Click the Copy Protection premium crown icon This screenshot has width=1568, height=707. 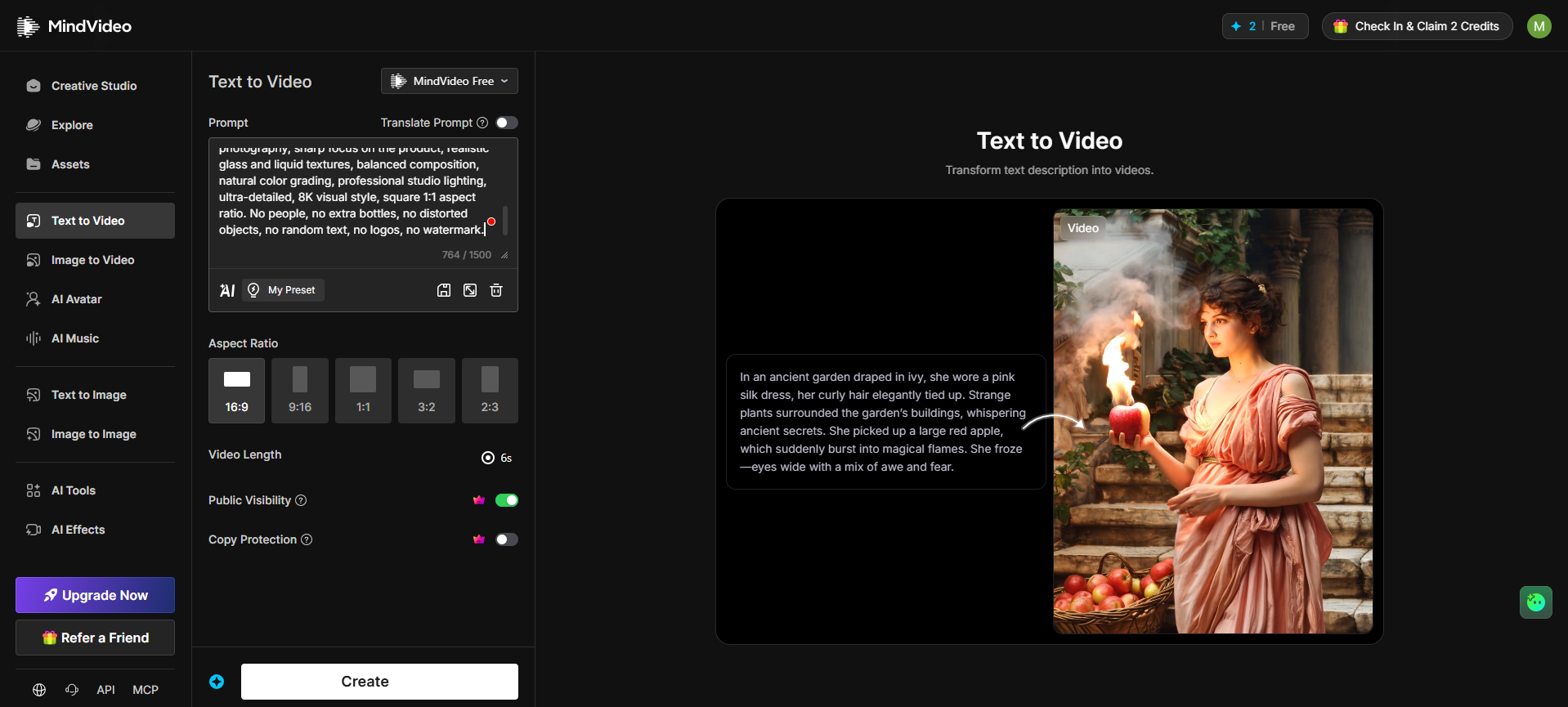coord(479,539)
